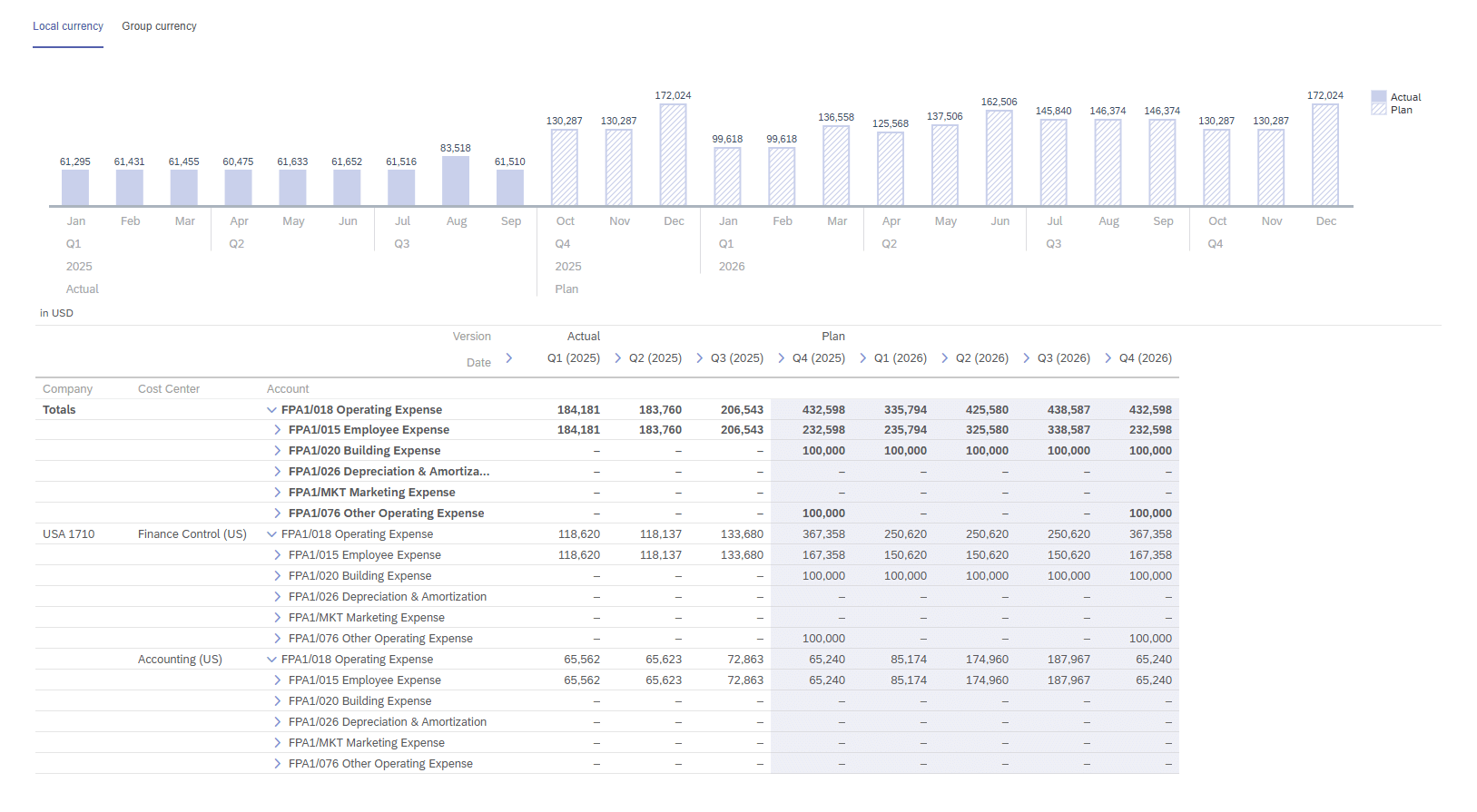
Task: Expand Accounting (US) Other Operating Expense
Action: coord(278,764)
